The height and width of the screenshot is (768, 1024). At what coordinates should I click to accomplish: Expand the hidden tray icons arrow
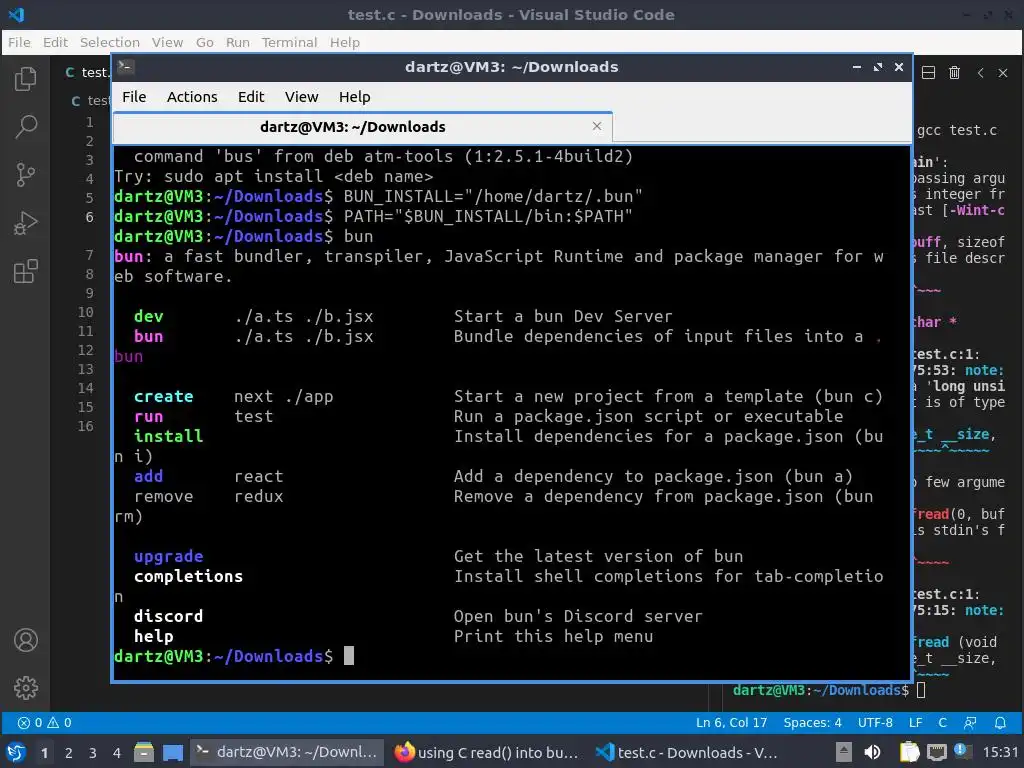tap(844, 752)
